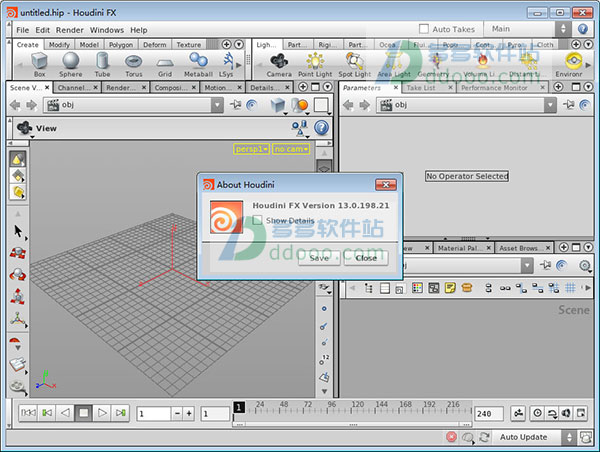
Task: Add a Camera from the shelf
Action: [279, 64]
